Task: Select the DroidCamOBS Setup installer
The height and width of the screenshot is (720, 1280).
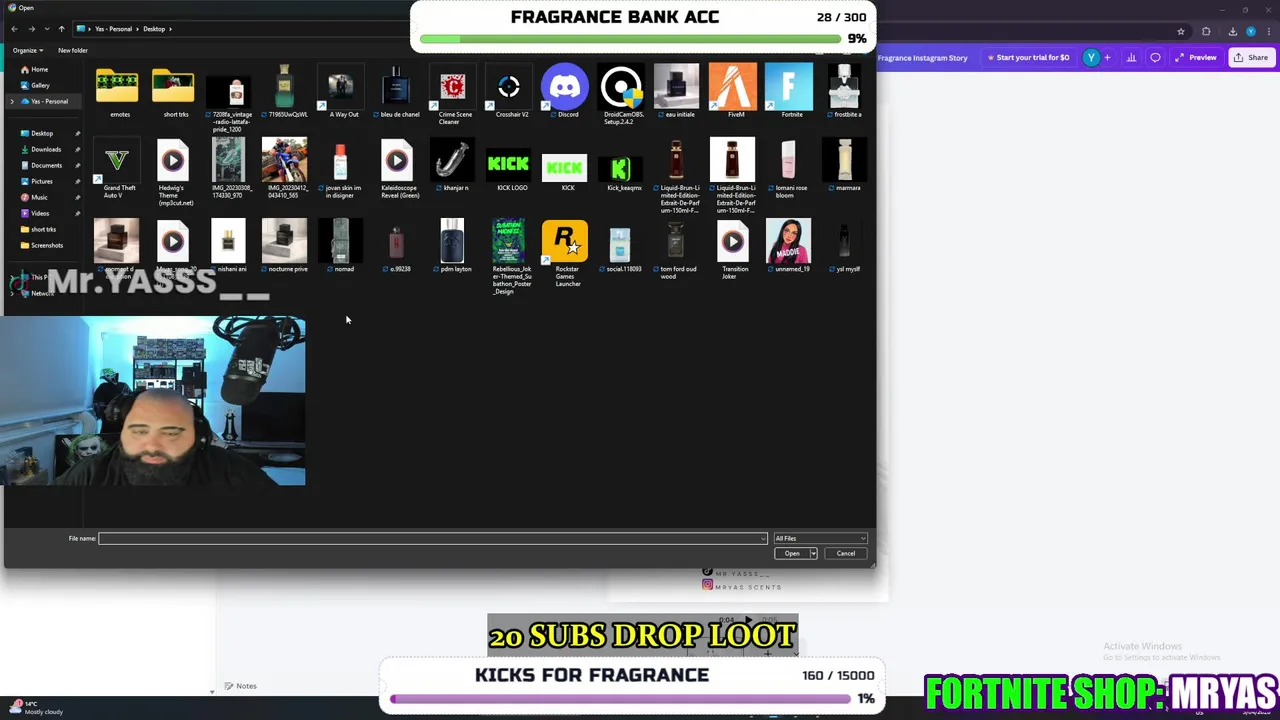Action: [622, 95]
